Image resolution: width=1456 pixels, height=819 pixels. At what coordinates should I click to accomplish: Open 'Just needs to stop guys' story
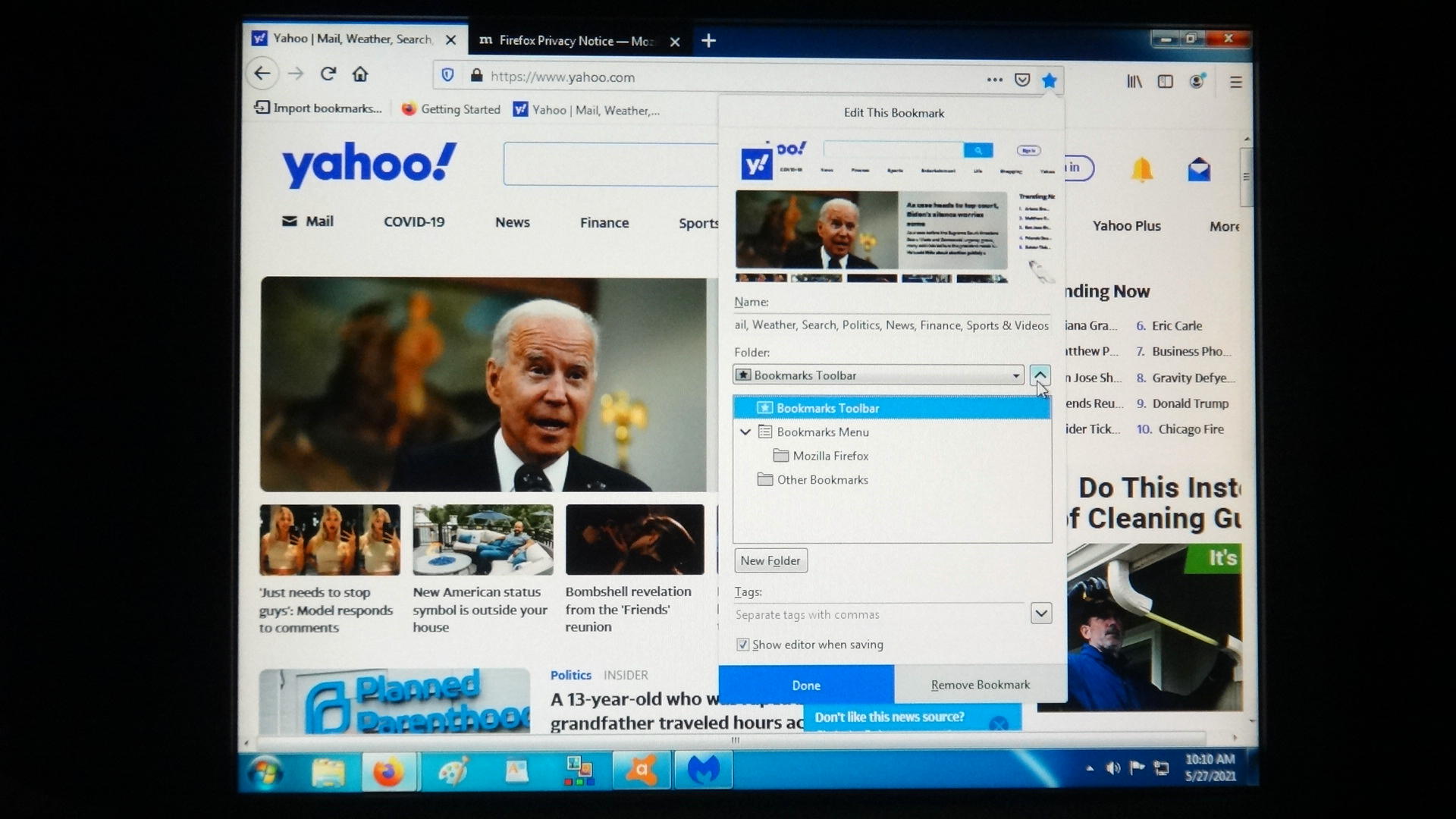(x=326, y=610)
